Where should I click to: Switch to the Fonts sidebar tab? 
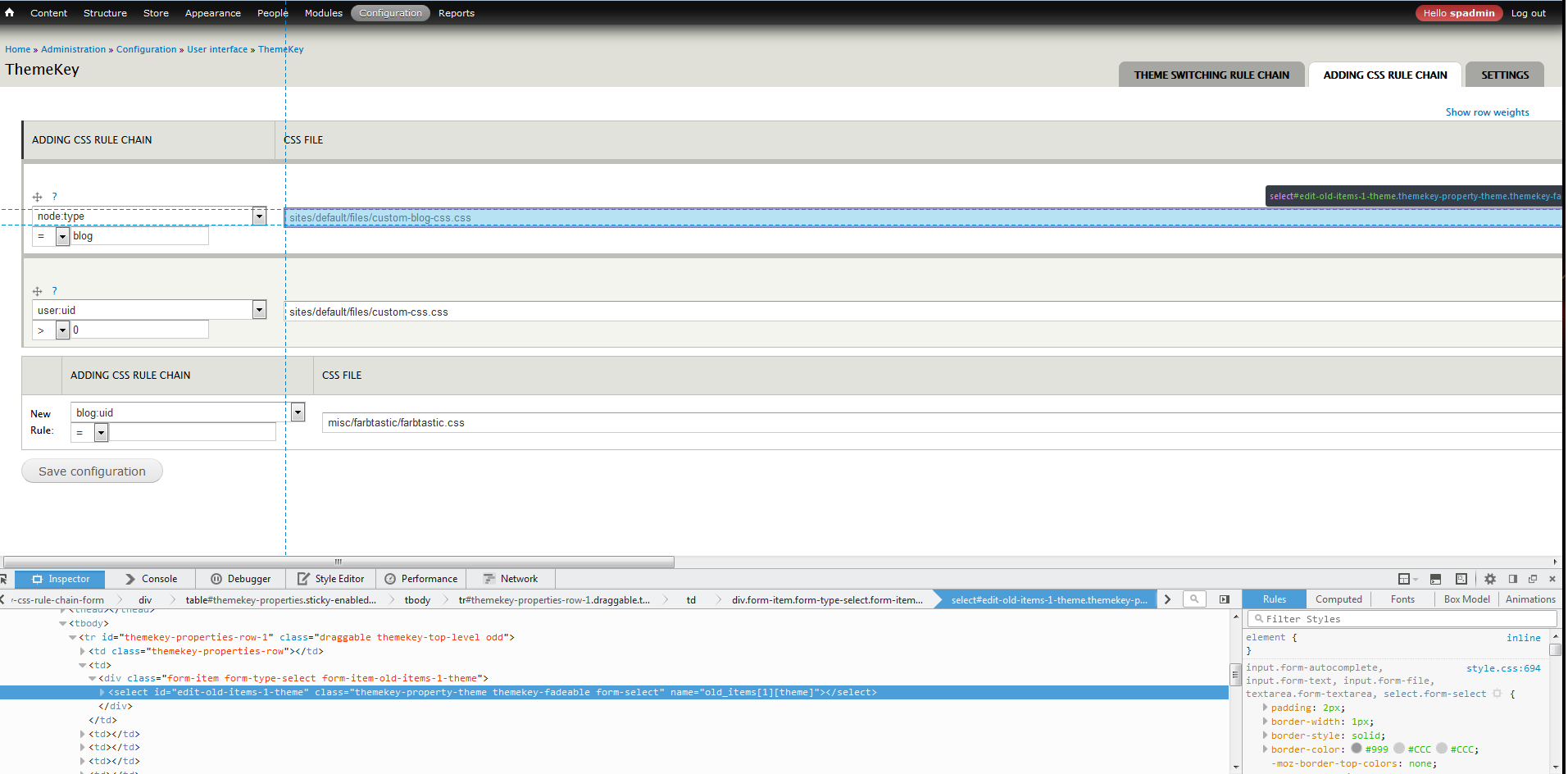1402,599
